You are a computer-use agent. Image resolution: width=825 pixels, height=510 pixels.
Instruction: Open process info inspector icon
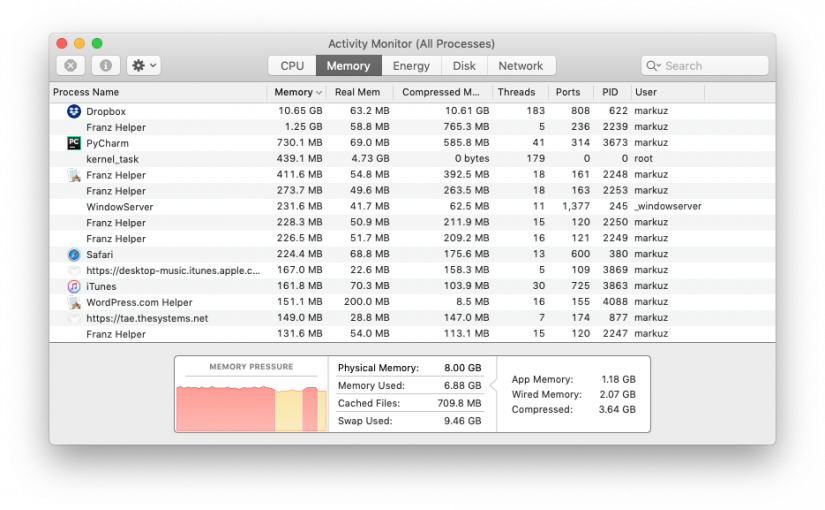[x=106, y=65]
